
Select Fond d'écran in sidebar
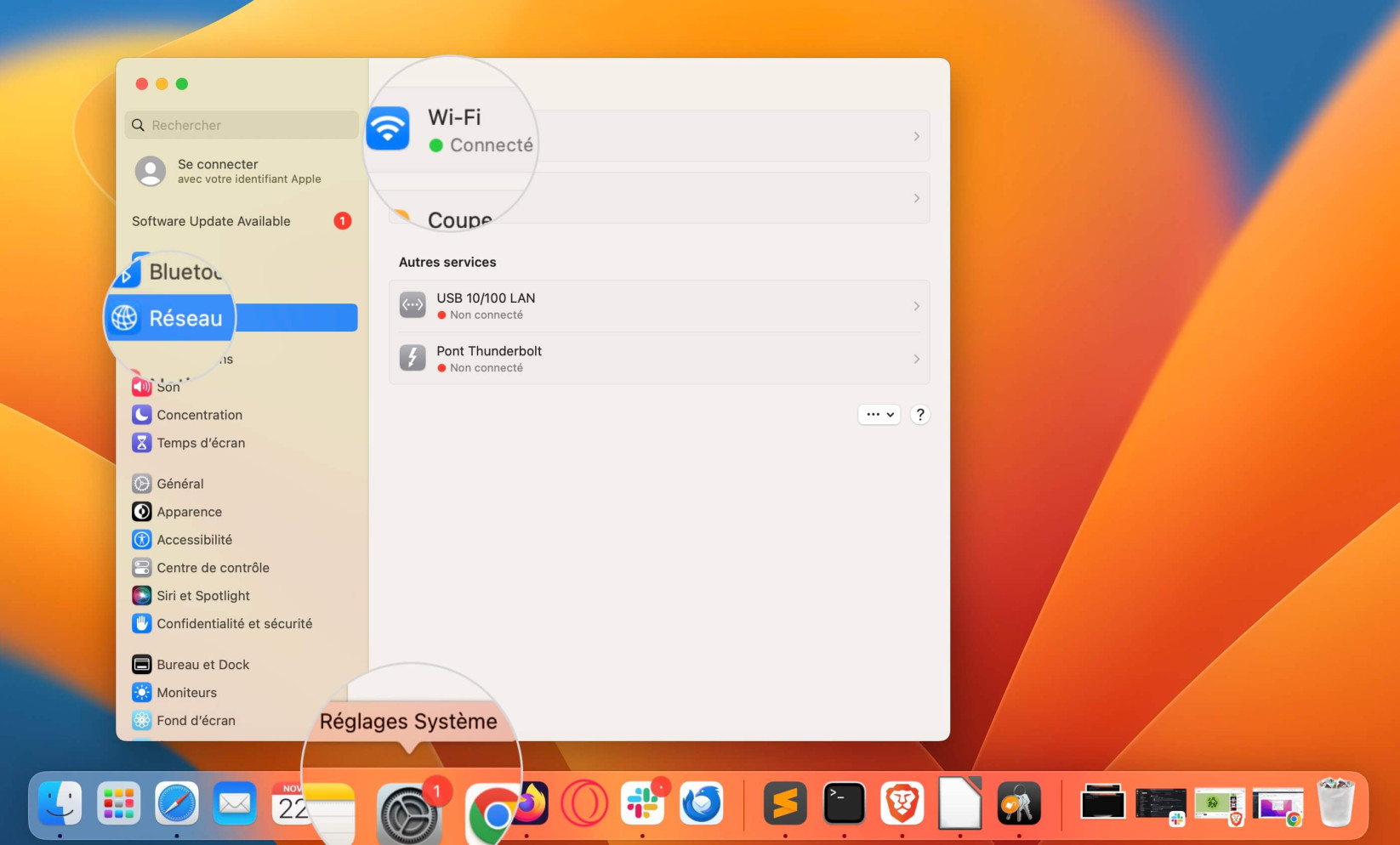(x=184, y=721)
